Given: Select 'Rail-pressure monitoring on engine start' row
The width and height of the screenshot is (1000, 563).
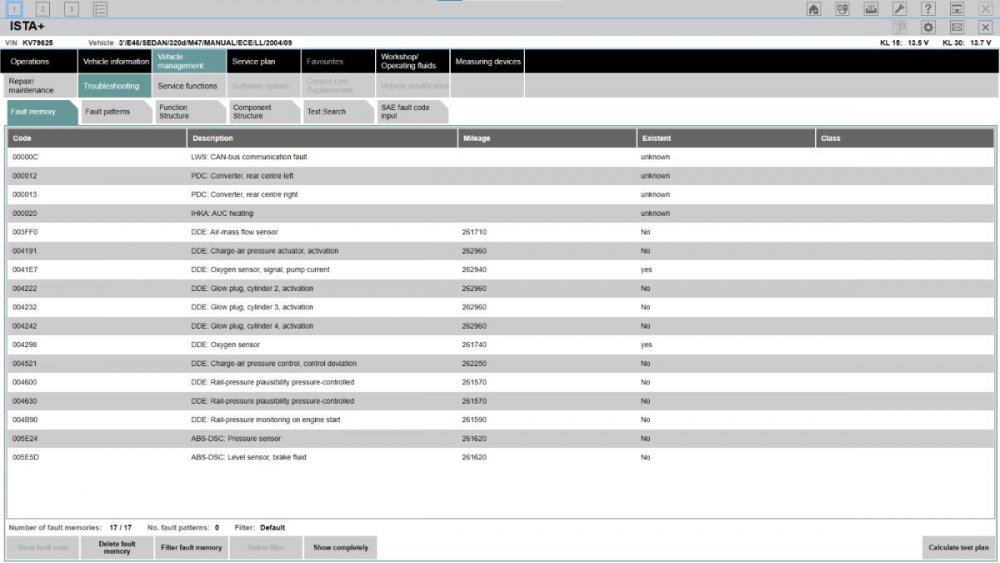Looking at the screenshot, I should [x=501, y=420].
